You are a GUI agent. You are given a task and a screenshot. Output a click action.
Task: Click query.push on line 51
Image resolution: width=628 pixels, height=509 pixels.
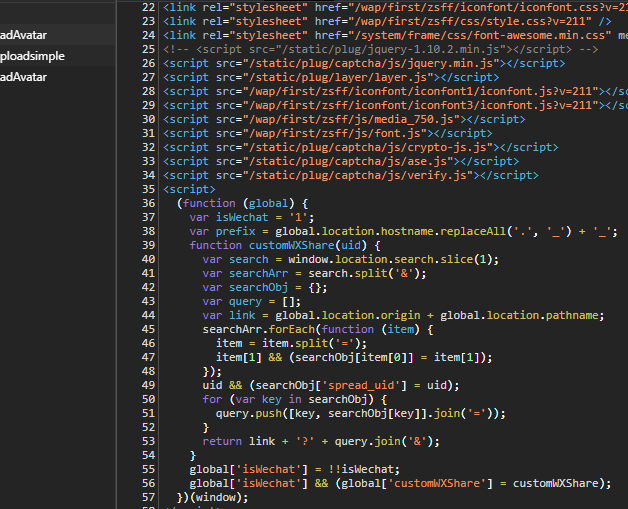249,413
